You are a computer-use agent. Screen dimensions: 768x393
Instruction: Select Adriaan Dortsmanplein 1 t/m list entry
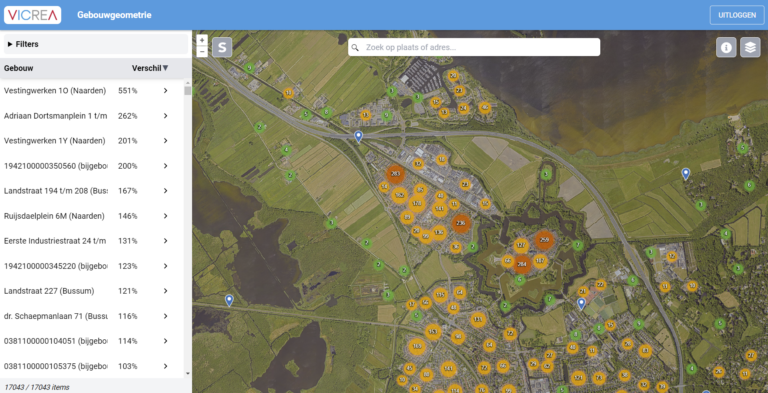92,116
